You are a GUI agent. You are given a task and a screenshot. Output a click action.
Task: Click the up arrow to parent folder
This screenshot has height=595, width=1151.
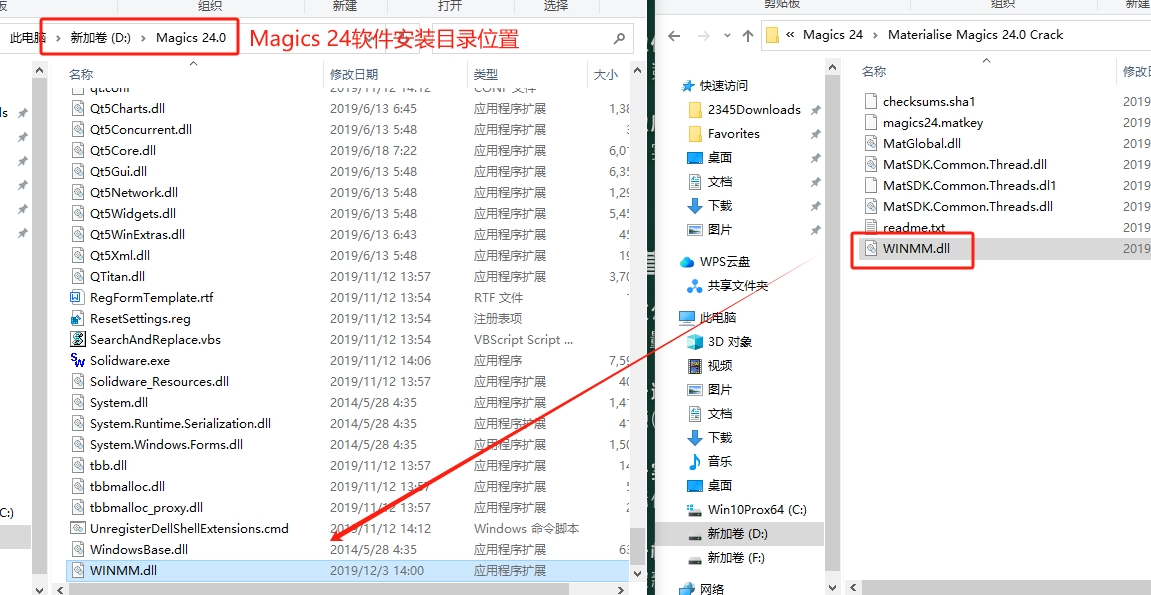(x=749, y=33)
